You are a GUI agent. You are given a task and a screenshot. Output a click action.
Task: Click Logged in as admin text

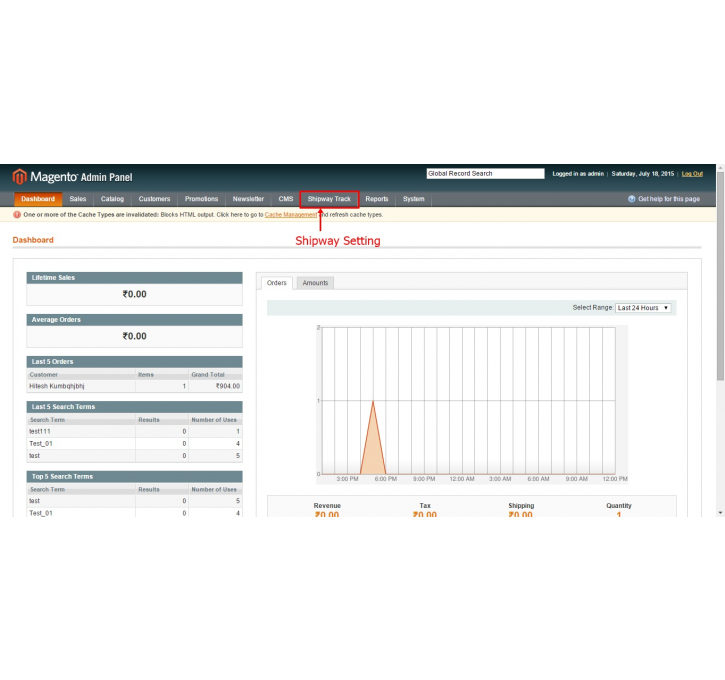click(578, 174)
